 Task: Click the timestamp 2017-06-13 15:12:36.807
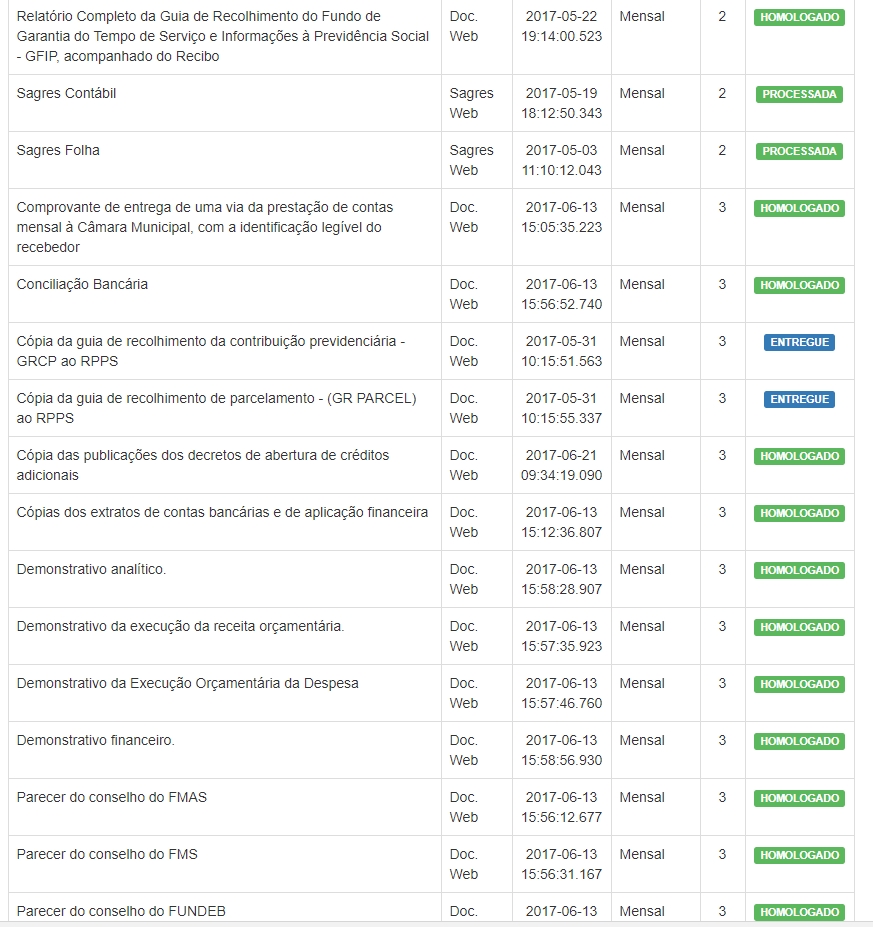coord(562,522)
